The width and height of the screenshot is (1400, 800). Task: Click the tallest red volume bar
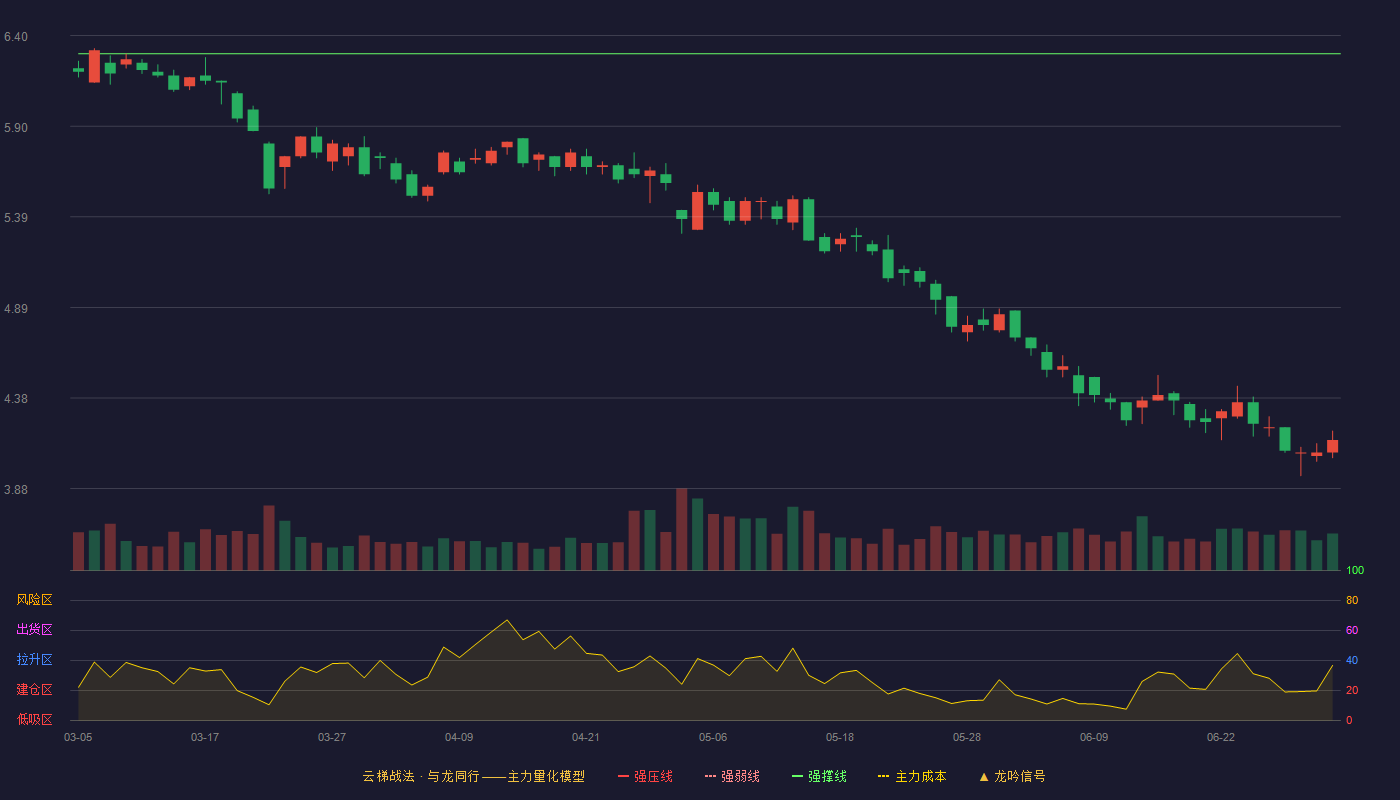(x=682, y=529)
